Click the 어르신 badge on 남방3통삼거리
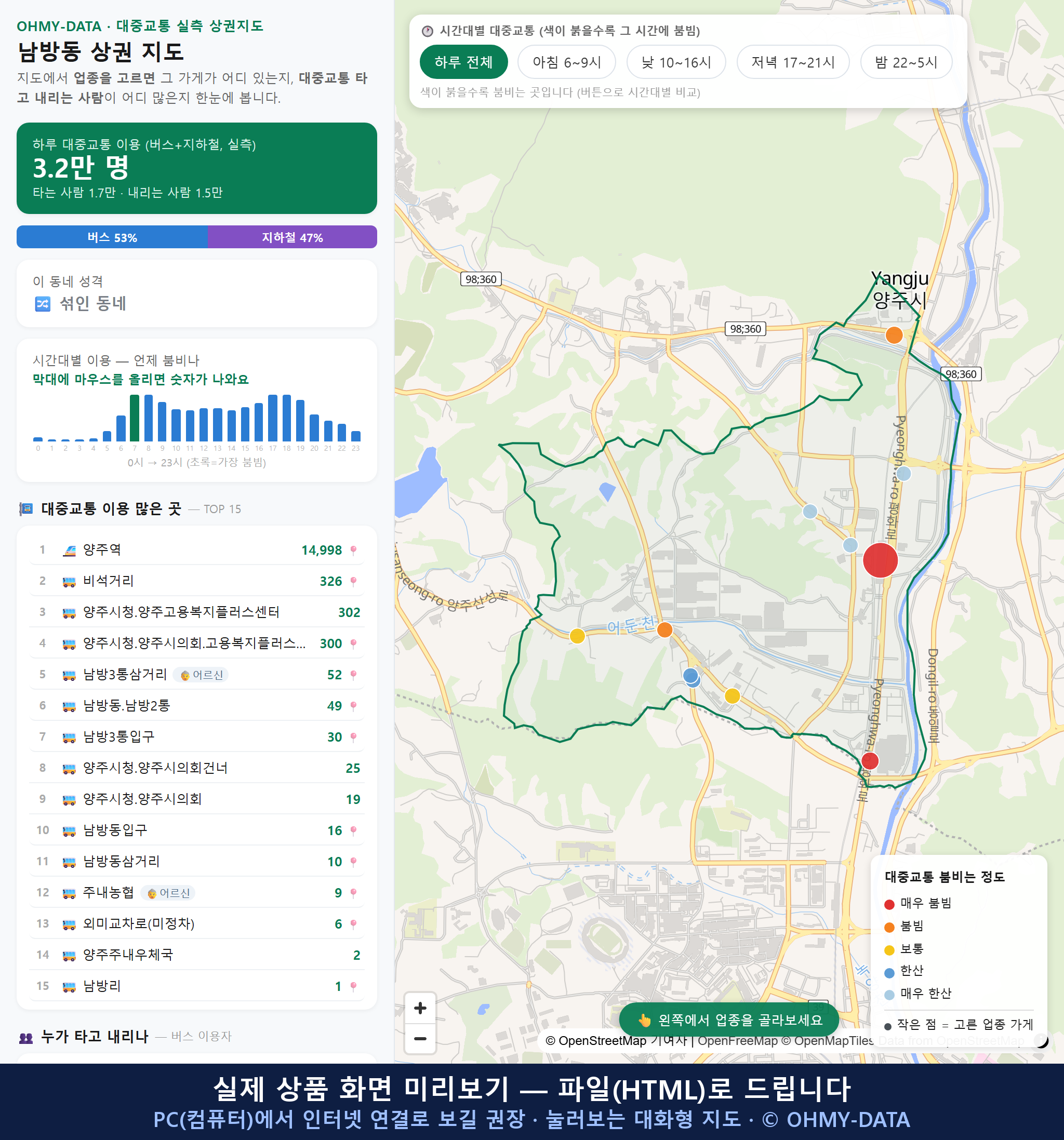Viewport: 1064px width, 1140px height. (x=201, y=675)
